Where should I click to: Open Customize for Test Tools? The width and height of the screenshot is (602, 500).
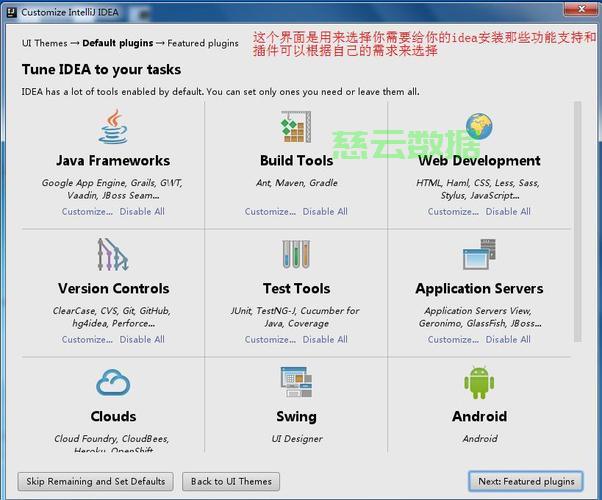point(270,339)
